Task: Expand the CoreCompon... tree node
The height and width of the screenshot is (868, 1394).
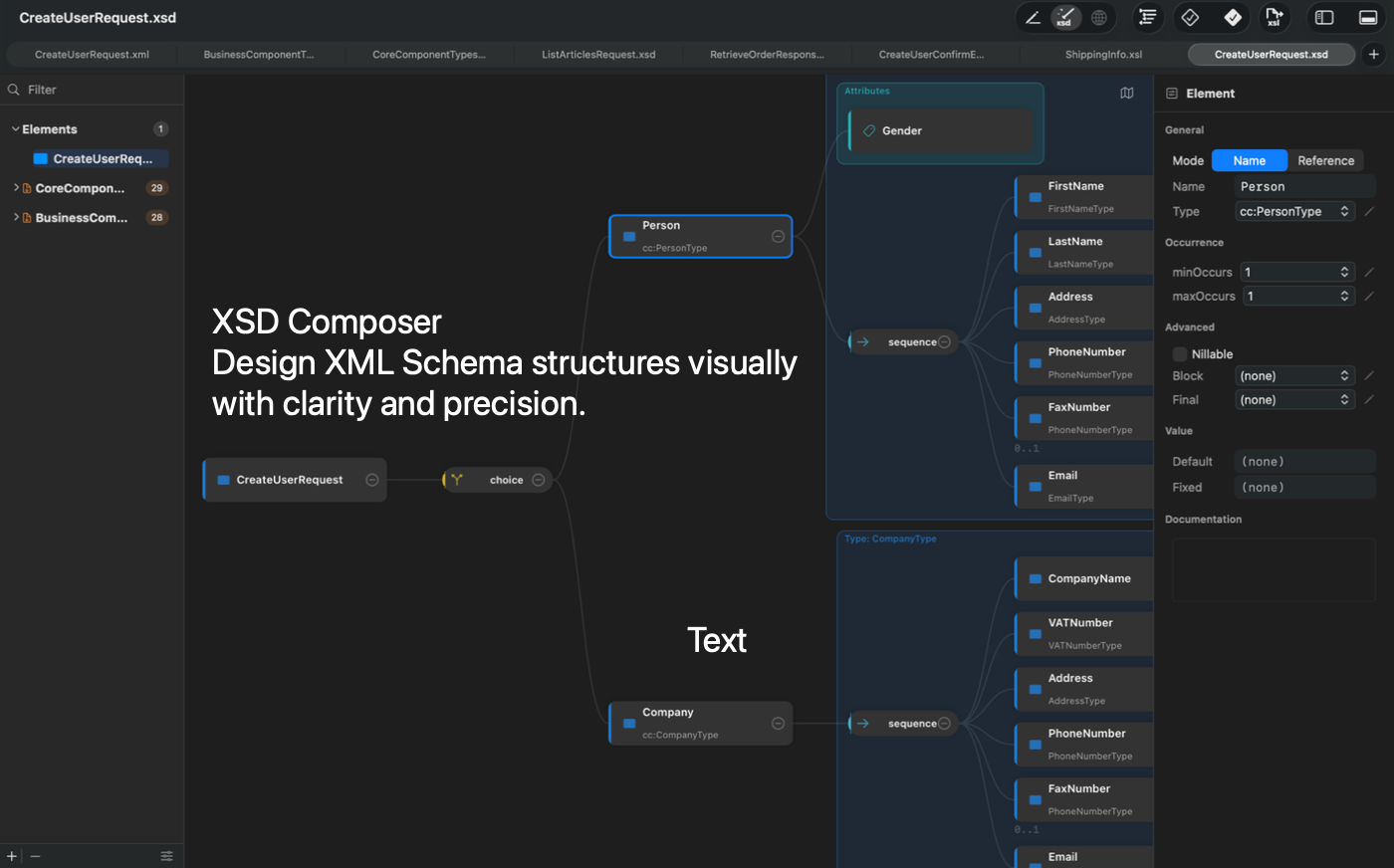Action: [x=16, y=187]
